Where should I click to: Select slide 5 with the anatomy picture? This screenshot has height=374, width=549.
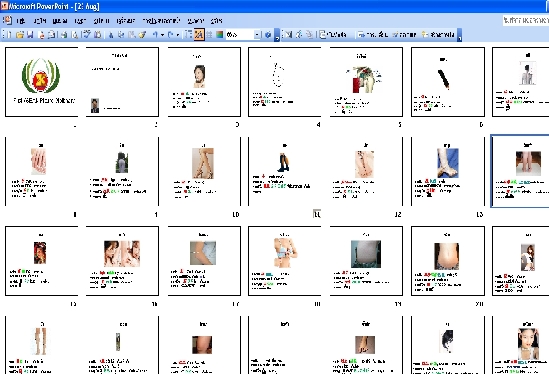coord(366,82)
